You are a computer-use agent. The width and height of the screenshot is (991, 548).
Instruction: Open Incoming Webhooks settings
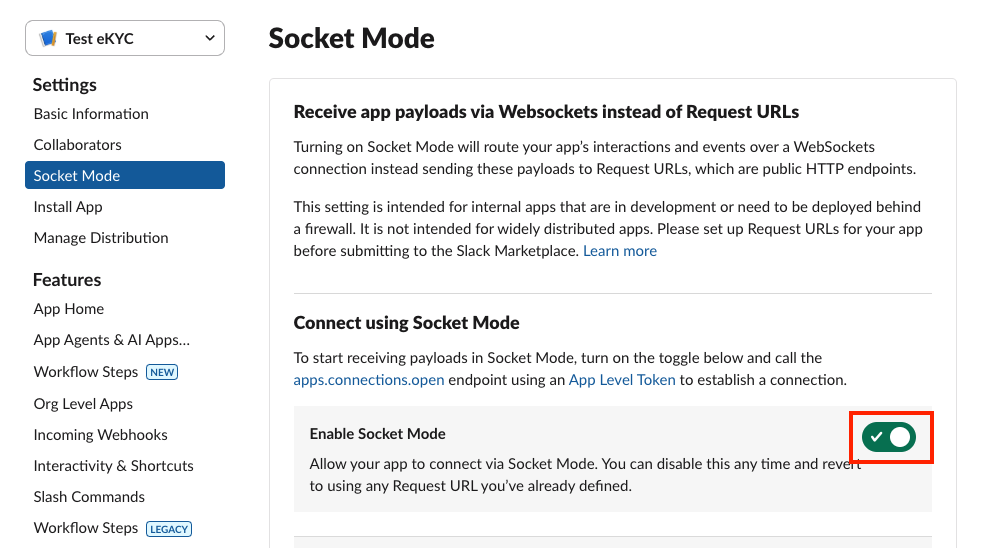(x=101, y=435)
